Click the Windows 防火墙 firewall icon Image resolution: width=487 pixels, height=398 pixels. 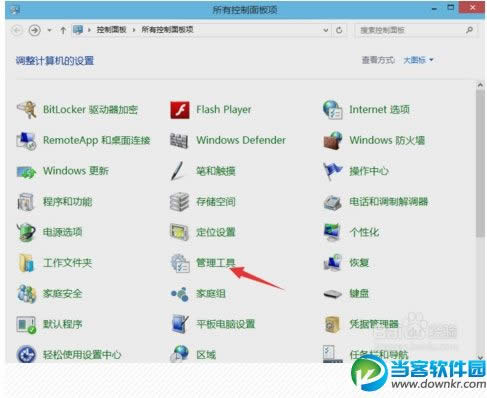333,140
